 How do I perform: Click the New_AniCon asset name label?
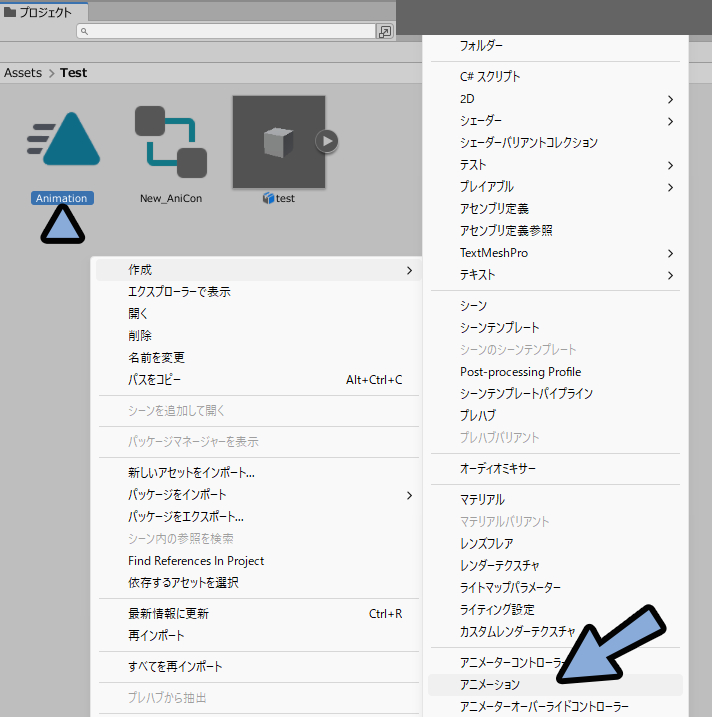pyautogui.click(x=171, y=198)
